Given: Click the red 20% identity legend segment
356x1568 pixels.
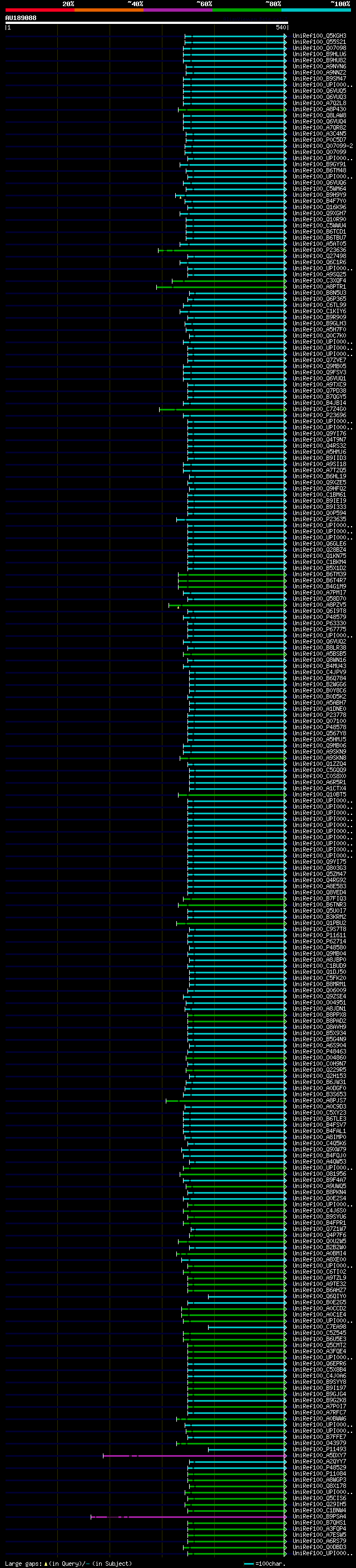Looking at the screenshot, I should click(39, 10).
